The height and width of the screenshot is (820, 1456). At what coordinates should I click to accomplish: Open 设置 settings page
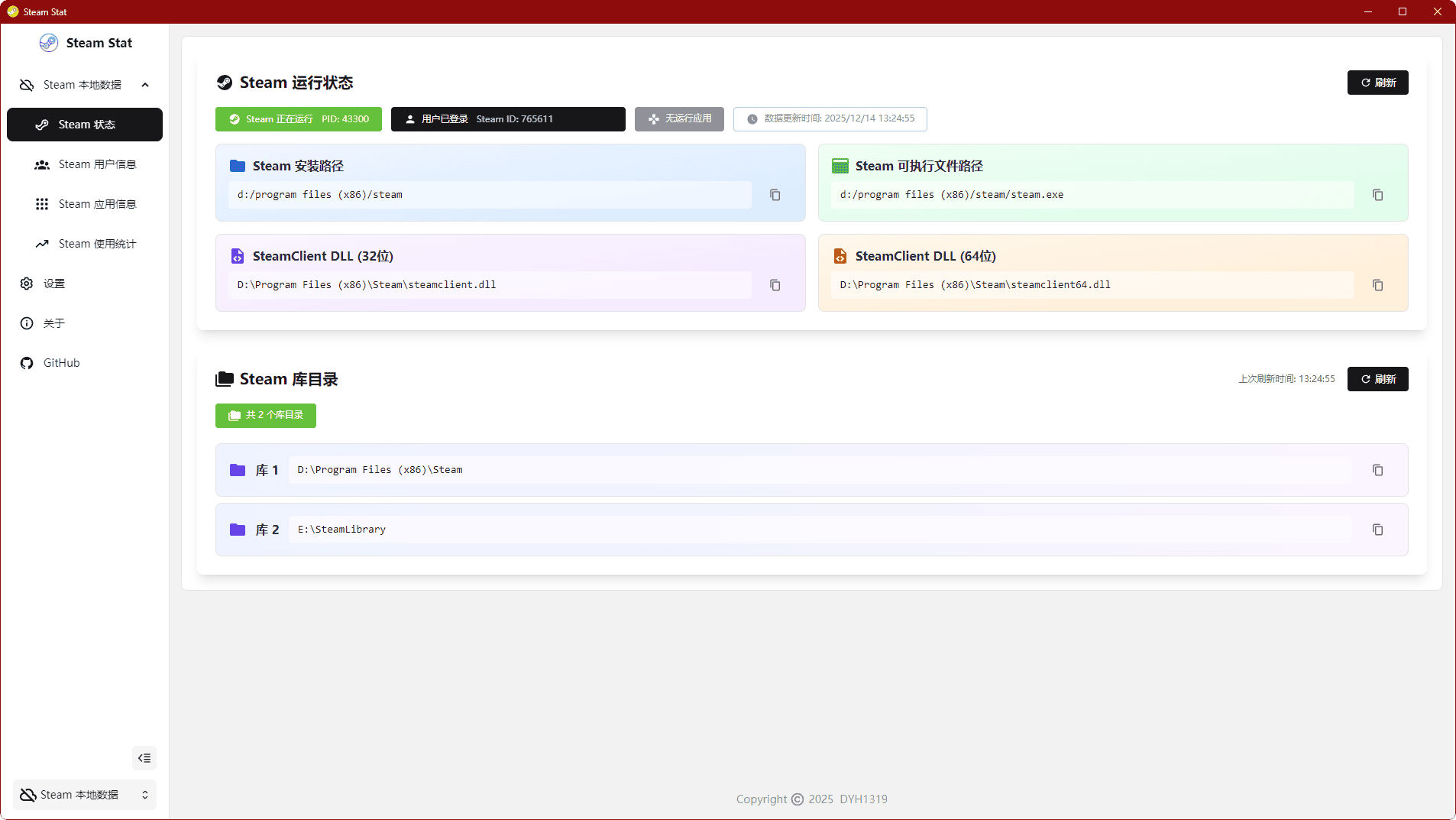pyautogui.click(x=53, y=284)
